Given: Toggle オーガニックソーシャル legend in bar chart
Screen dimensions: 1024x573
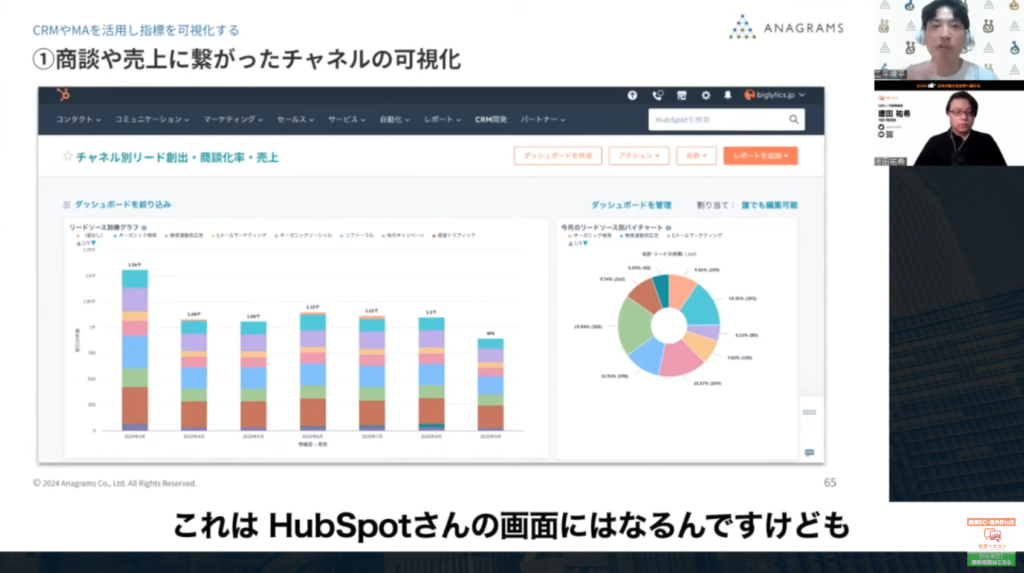Looking at the screenshot, I should (304, 235).
